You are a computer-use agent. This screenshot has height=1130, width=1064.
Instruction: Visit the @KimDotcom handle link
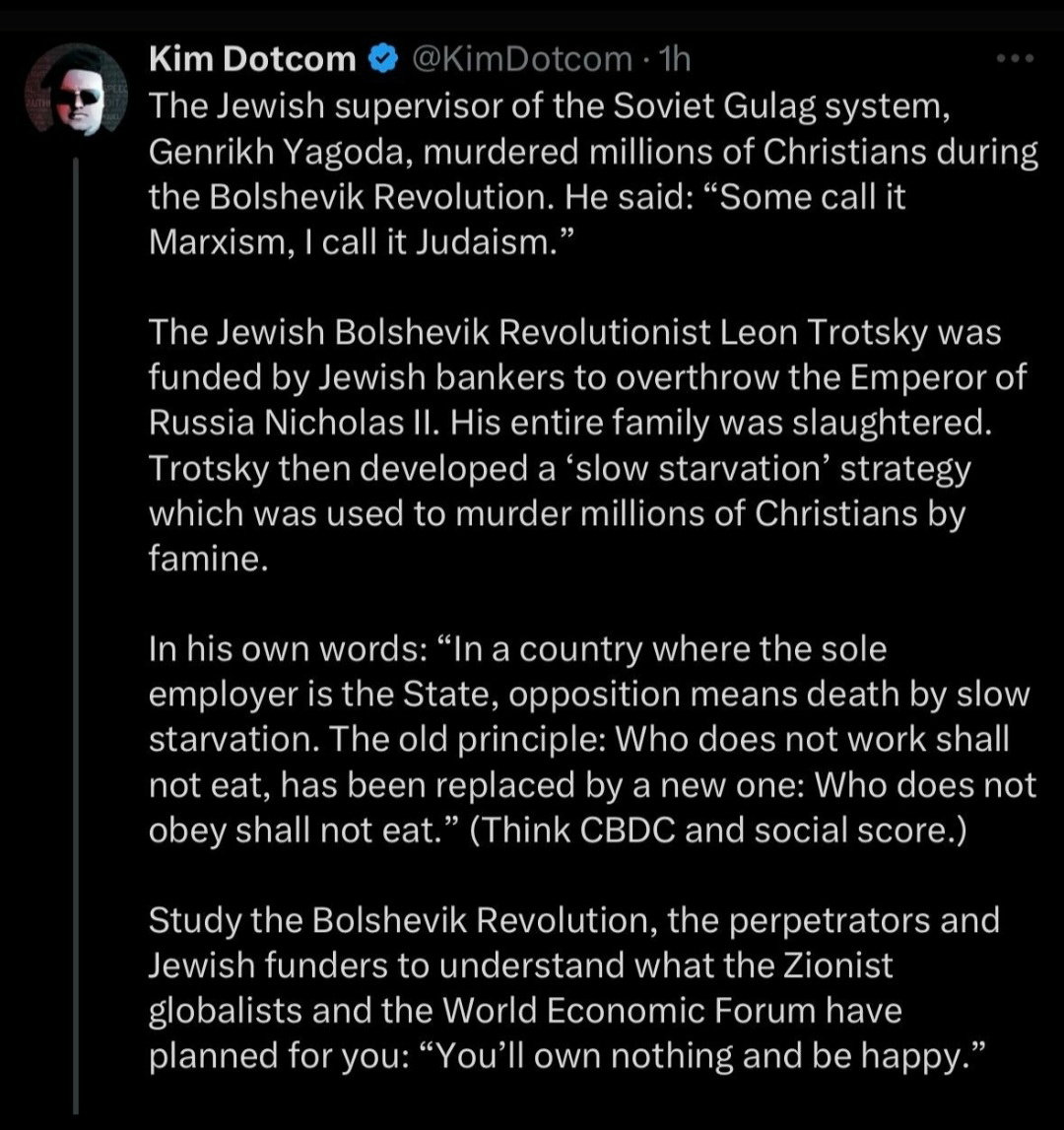click(x=522, y=59)
